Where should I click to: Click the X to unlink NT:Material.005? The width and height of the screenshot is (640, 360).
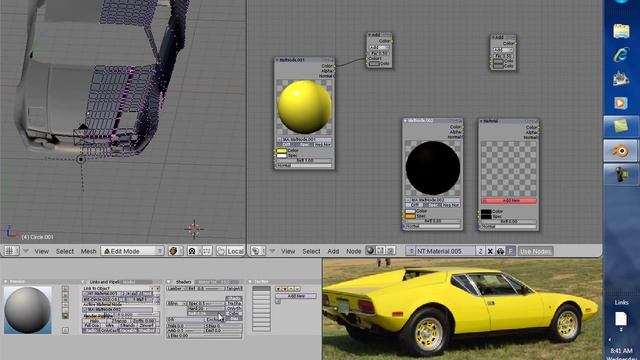[490, 251]
